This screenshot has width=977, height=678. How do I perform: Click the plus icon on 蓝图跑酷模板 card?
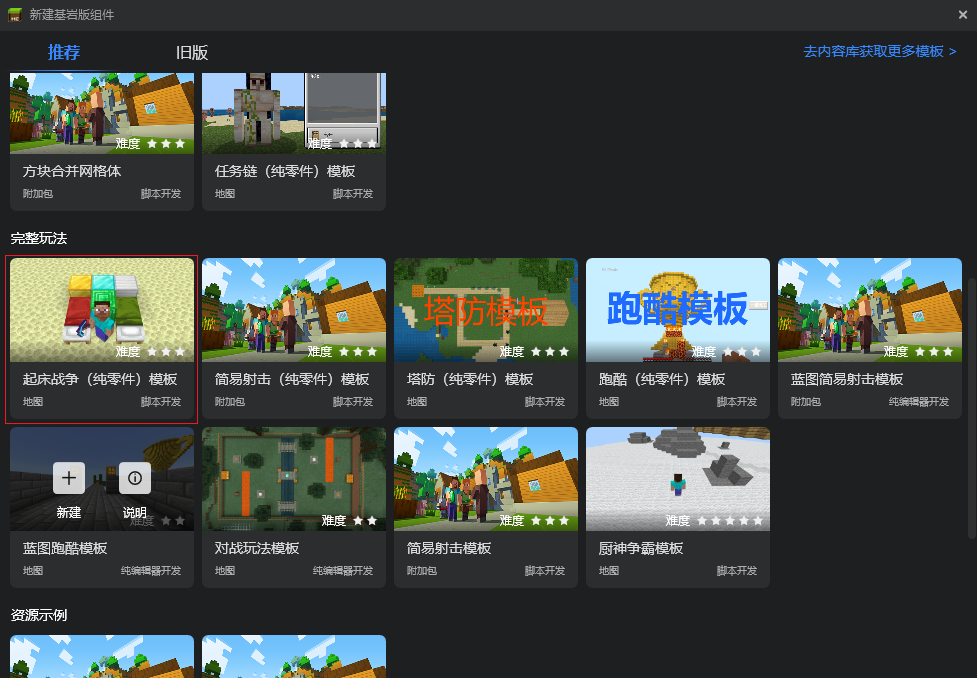[x=69, y=478]
